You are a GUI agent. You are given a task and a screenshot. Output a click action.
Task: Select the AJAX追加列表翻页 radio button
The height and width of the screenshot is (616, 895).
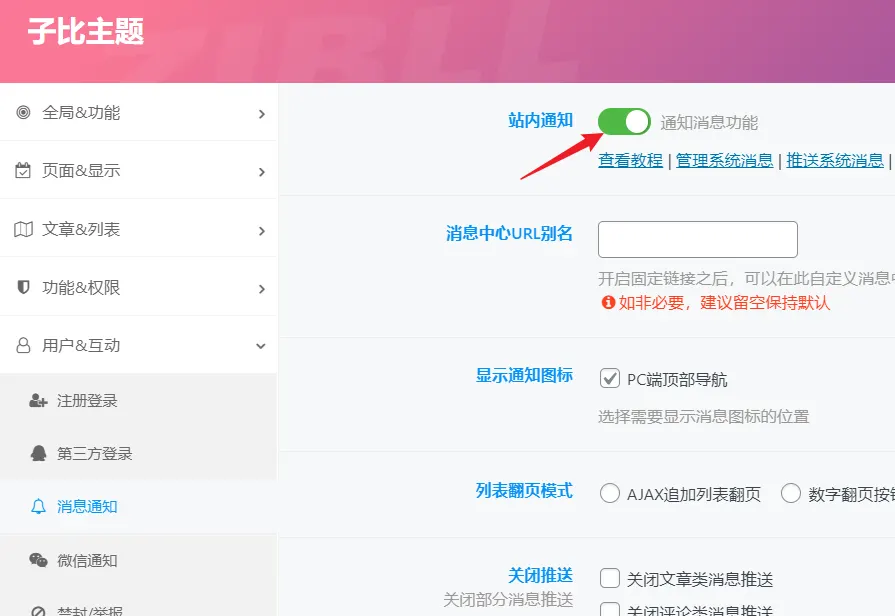[610, 493]
